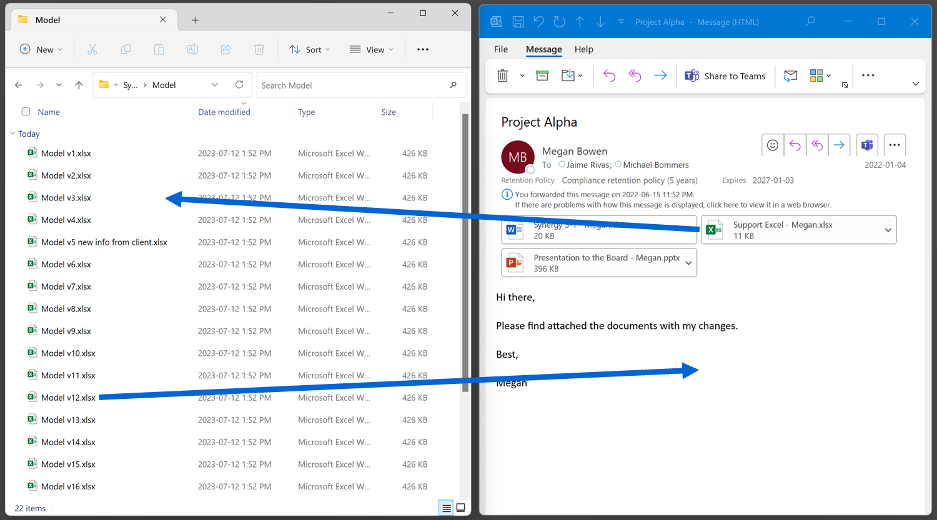938x520 pixels.
Task: Select the Message tab in Outlook
Action: pyautogui.click(x=544, y=49)
